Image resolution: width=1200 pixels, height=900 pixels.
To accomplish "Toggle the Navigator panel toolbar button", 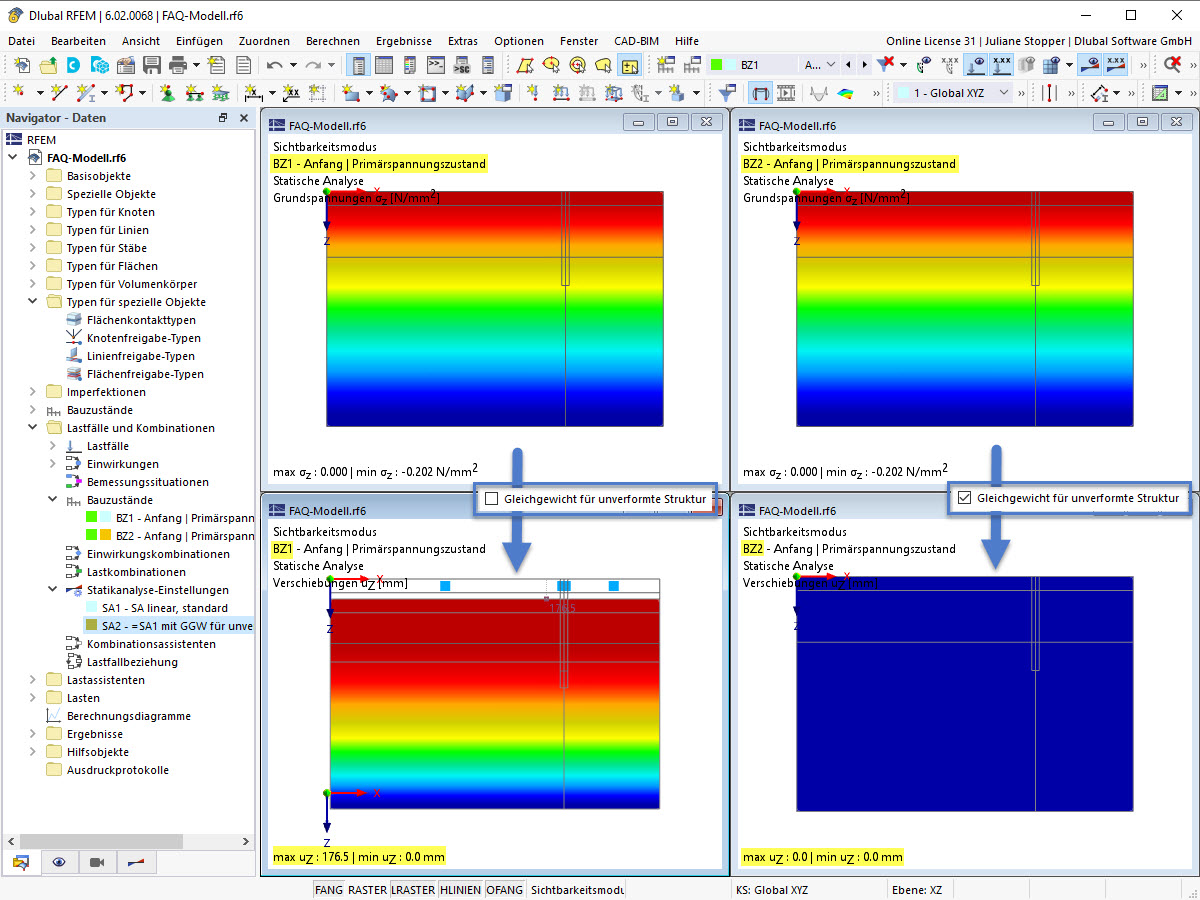I will pos(358,65).
